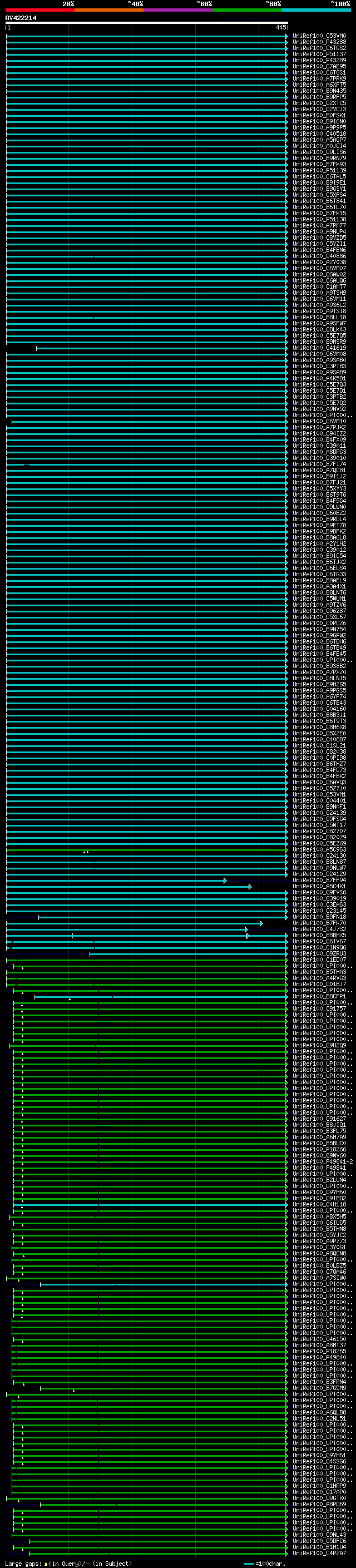Select hit label UniRef100_Q5EZ69
The image size is (356, 1568).
tap(319, 844)
